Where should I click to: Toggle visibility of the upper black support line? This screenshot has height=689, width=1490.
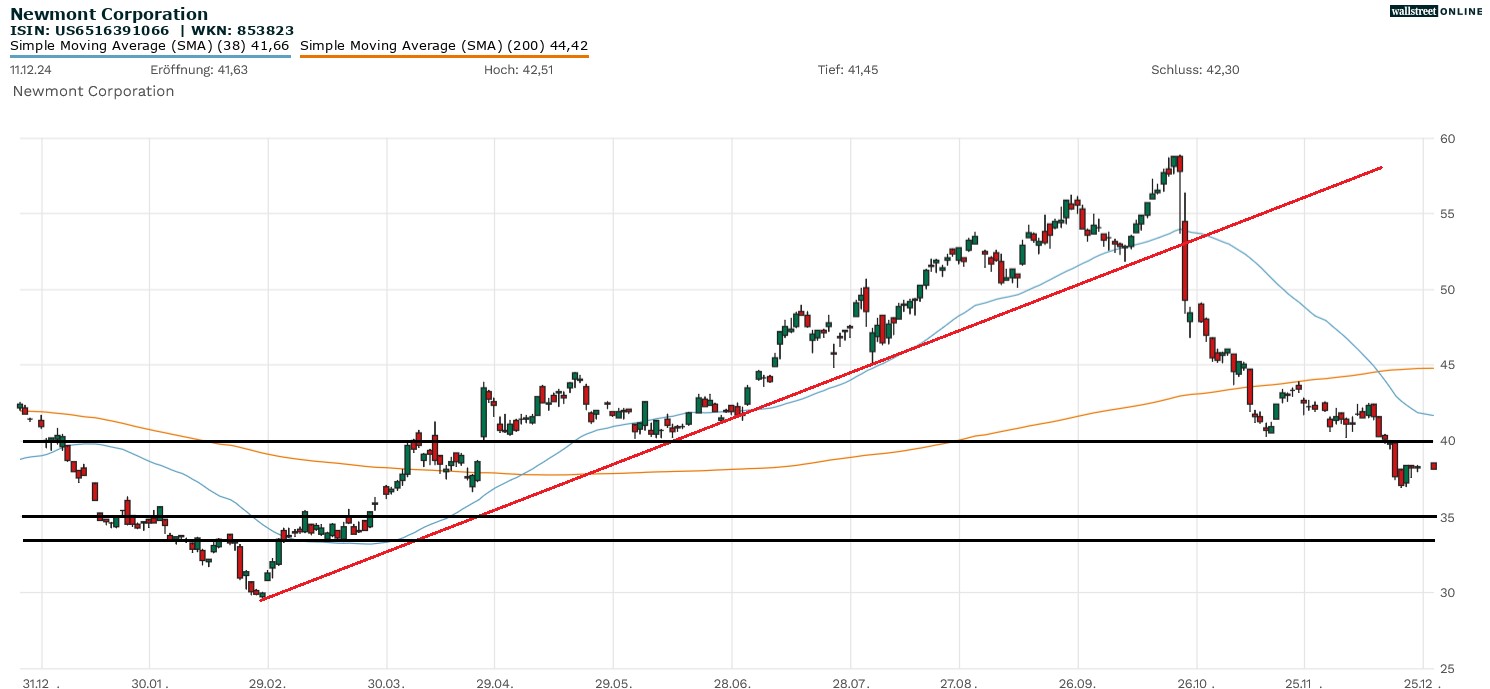pos(700,440)
